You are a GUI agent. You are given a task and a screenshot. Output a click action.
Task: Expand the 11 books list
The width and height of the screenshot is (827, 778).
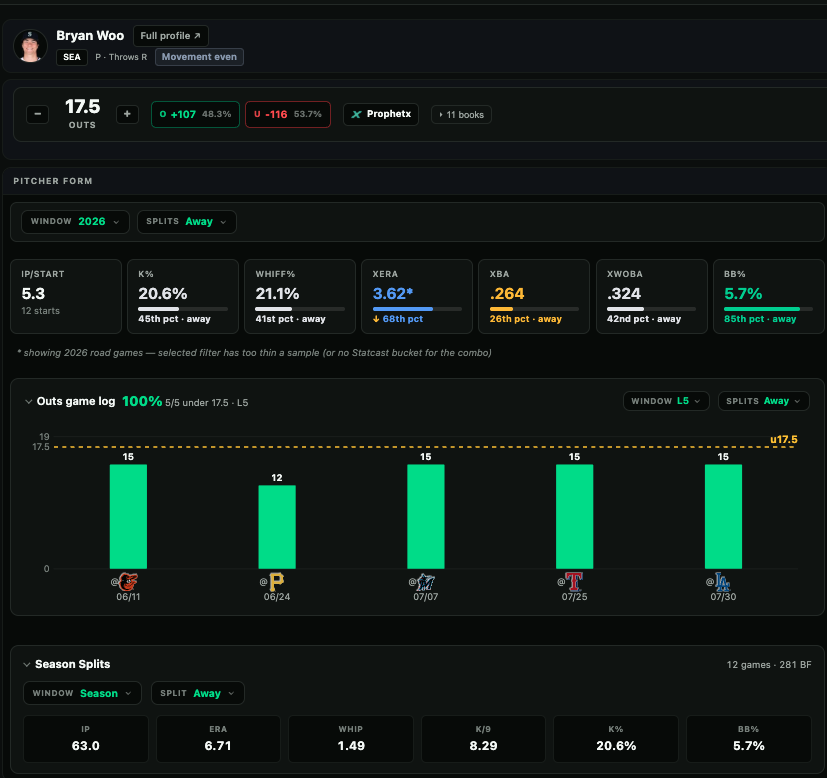(x=461, y=114)
